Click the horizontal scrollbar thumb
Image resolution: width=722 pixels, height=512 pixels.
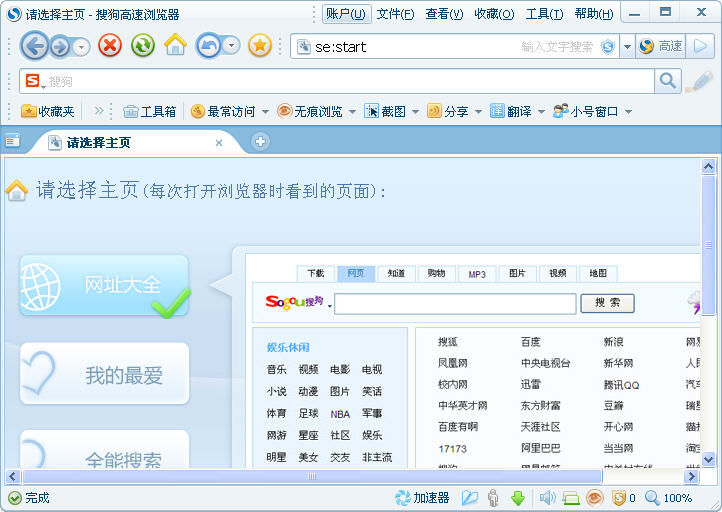(312, 477)
